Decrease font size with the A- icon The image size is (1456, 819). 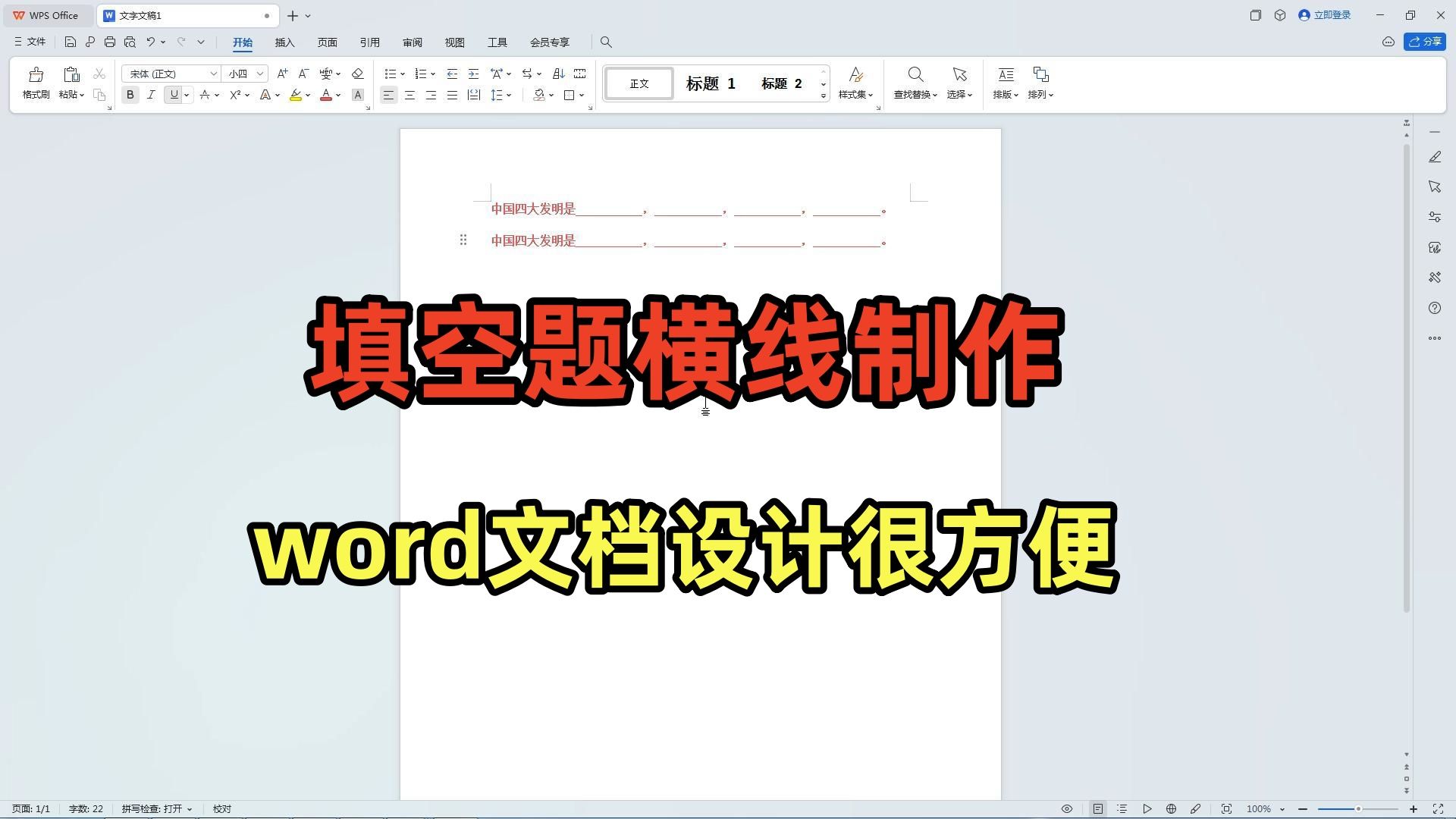(x=303, y=74)
